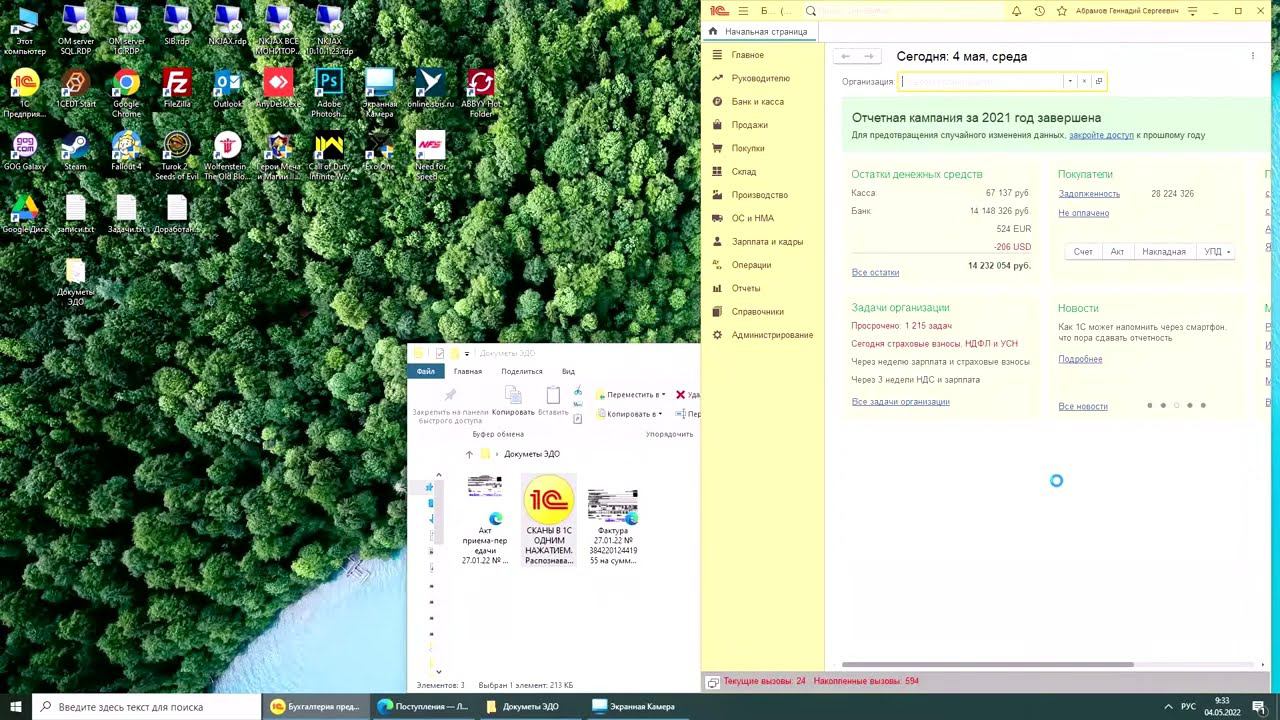The height and width of the screenshot is (720, 1280).
Task: Open the three-dot more menu on start page
Action: pyautogui.click(x=1252, y=56)
